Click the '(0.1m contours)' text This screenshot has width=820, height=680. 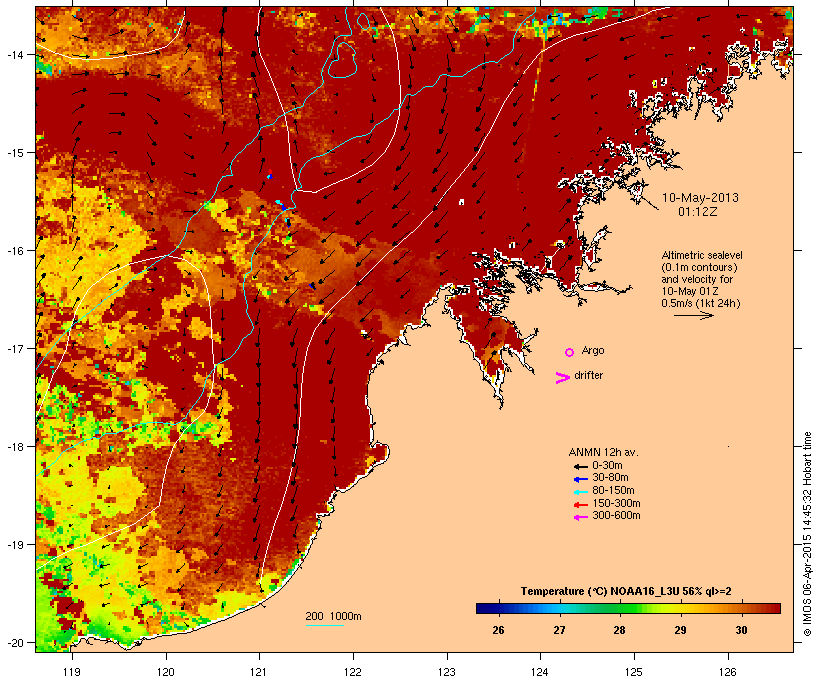pyautogui.click(x=699, y=267)
